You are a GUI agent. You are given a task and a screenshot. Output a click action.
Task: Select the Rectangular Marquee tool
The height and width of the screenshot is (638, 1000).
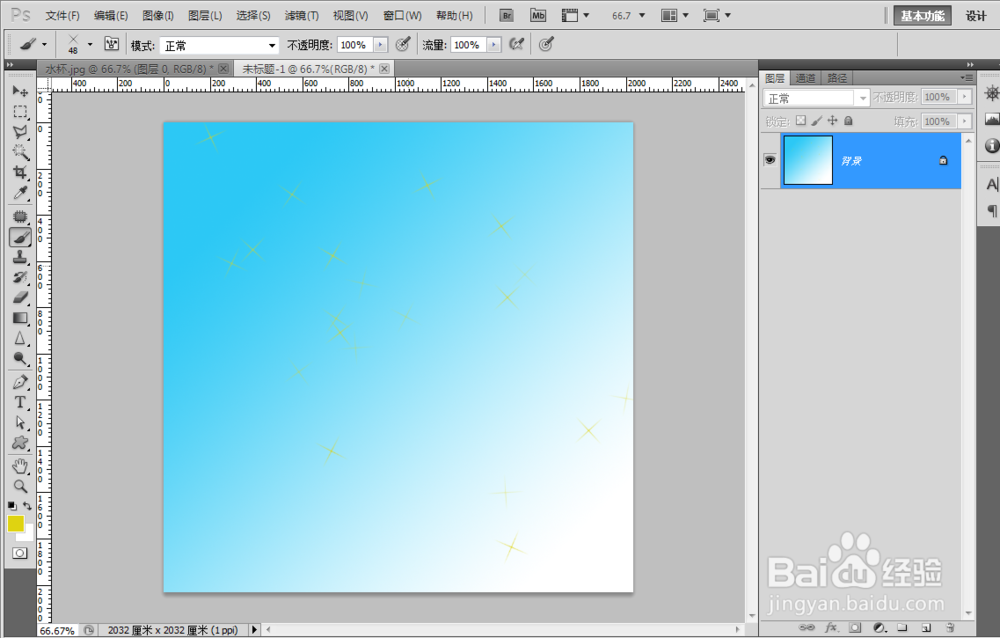click(x=20, y=112)
